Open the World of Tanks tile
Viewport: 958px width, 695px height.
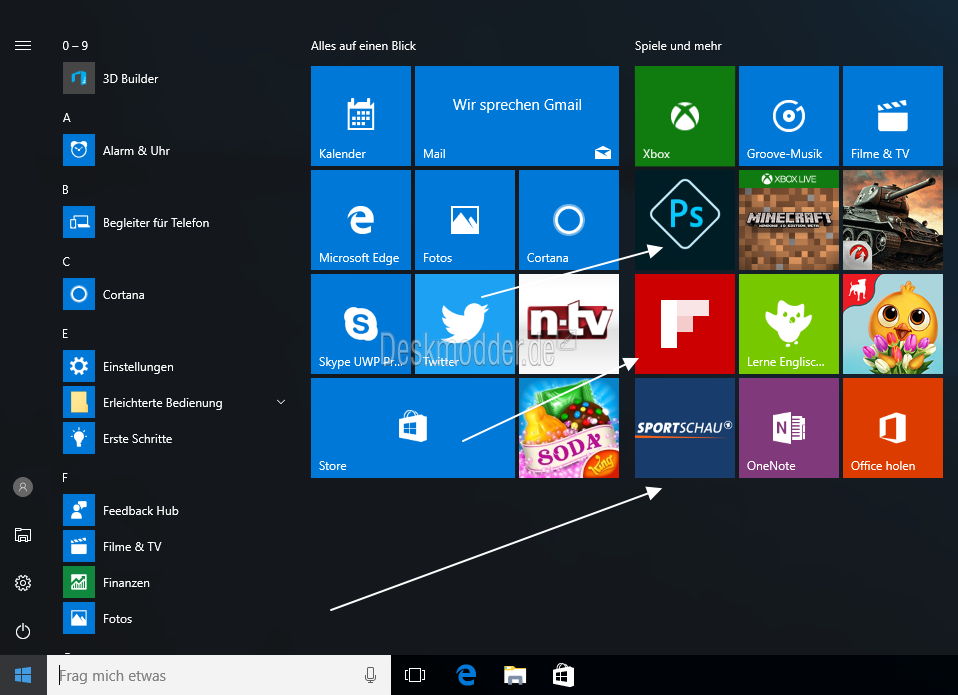(893, 220)
